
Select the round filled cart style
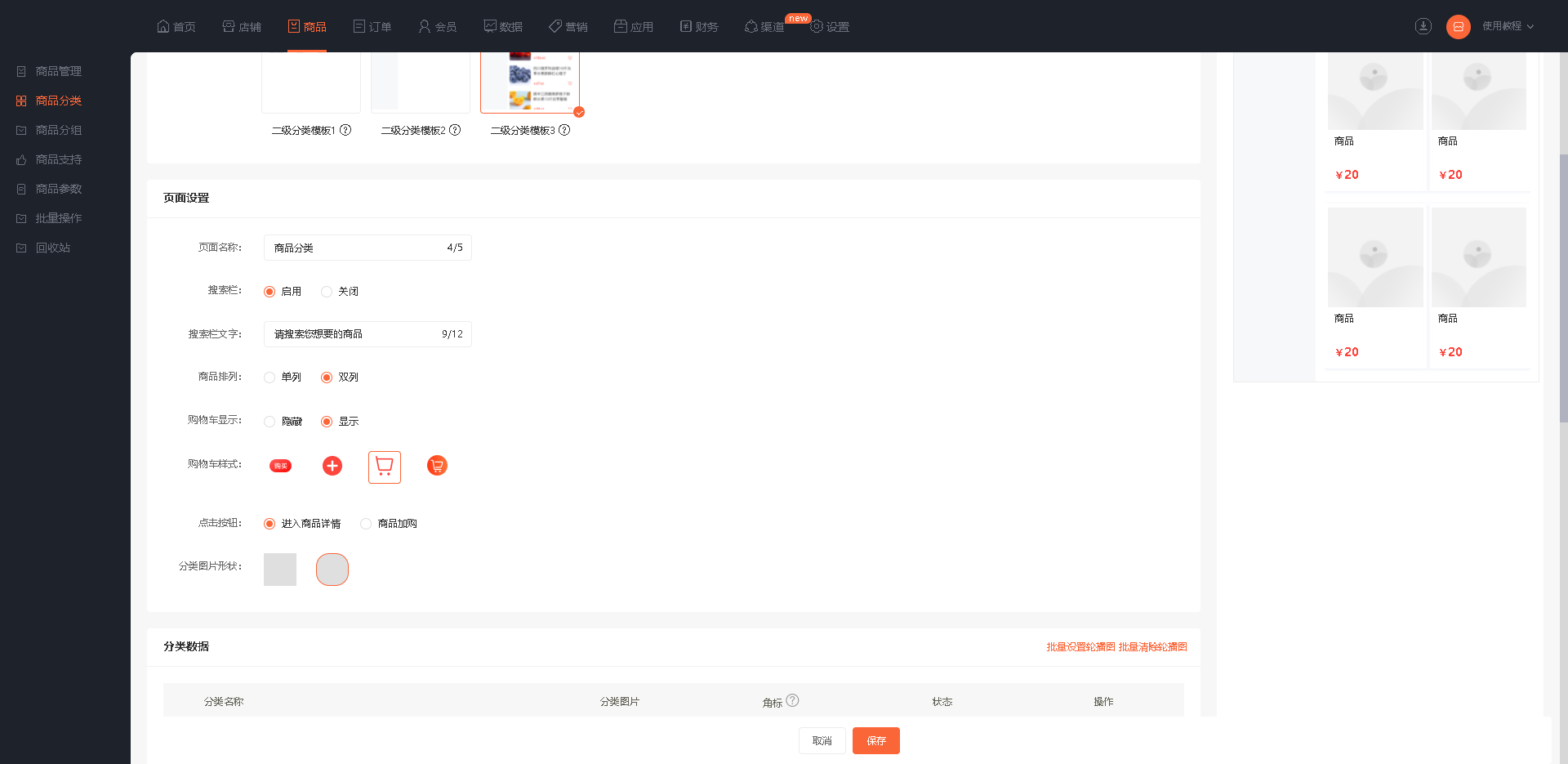click(437, 466)
